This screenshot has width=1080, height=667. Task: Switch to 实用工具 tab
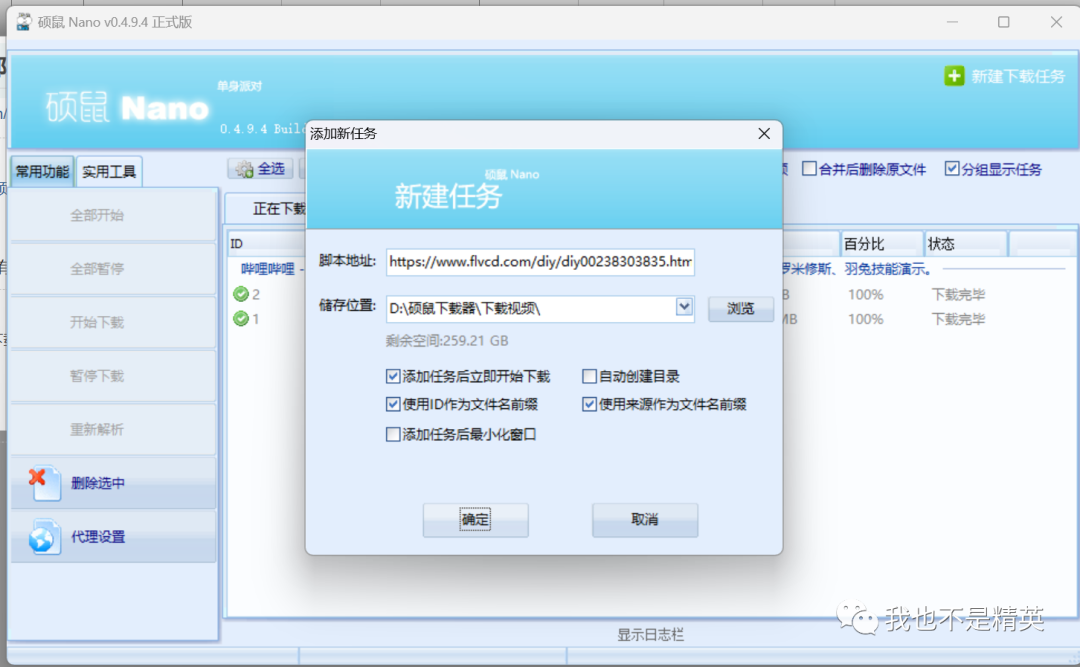(109, 172)
